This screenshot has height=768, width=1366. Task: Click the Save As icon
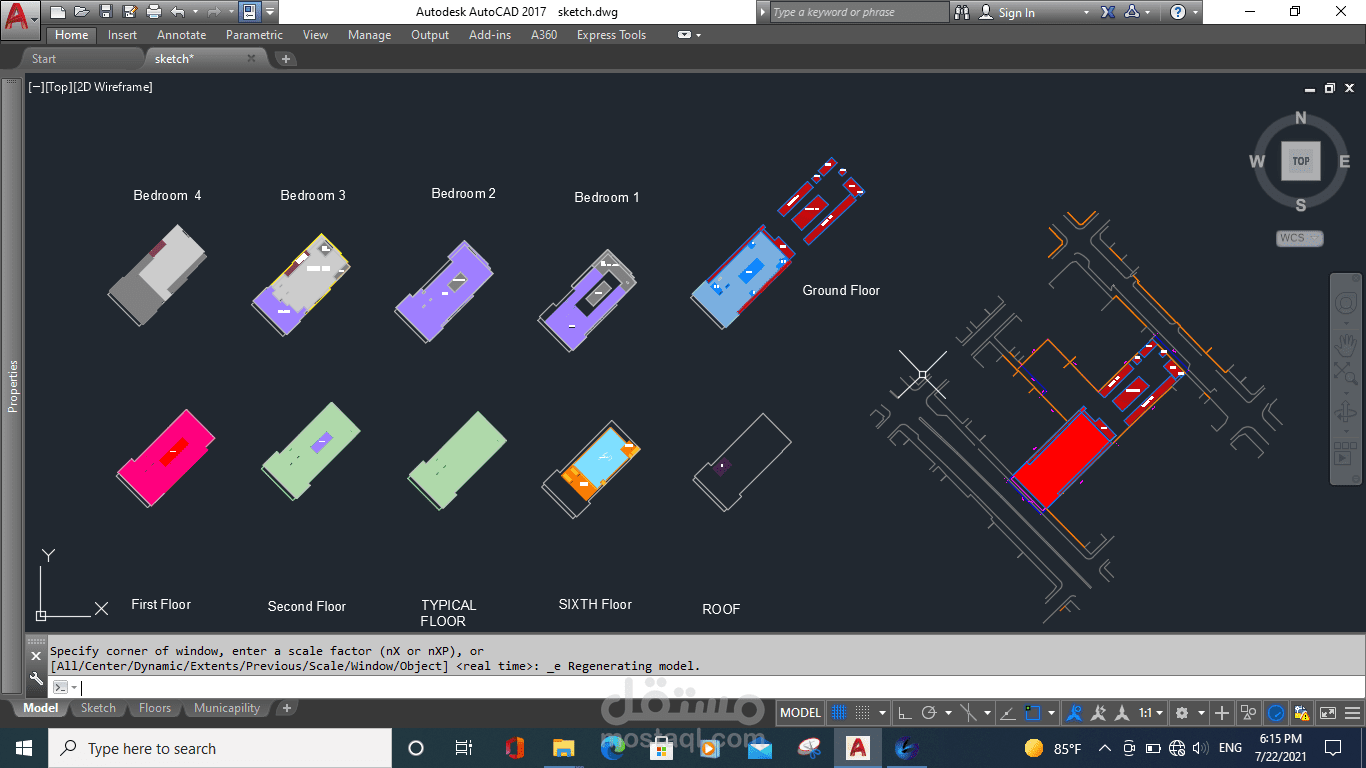tap(130, 12)
